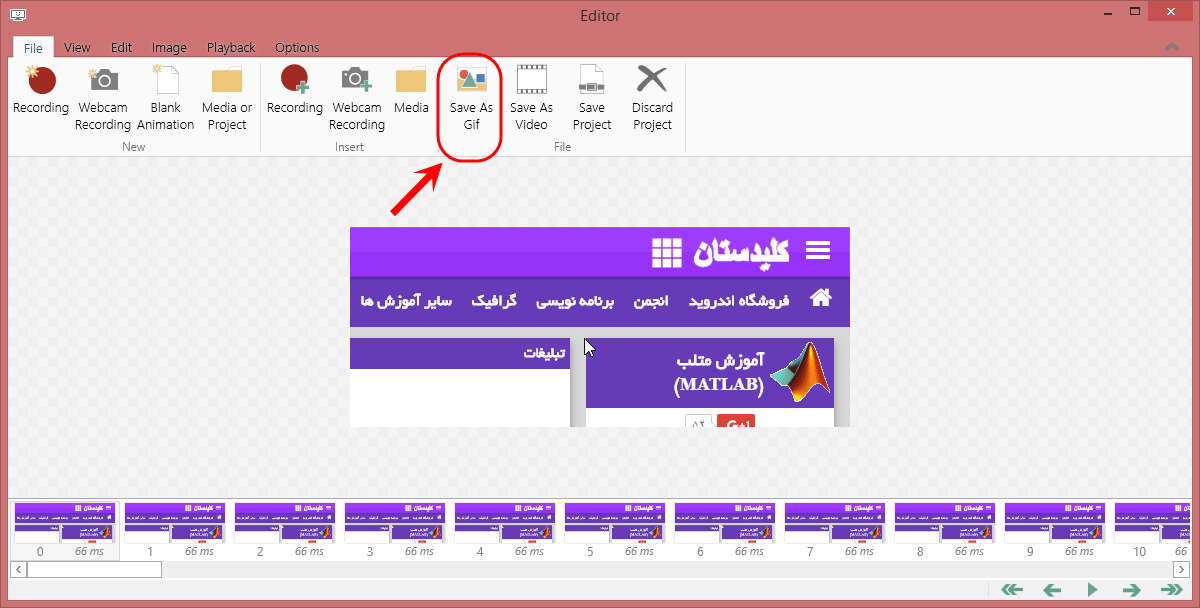
Task: Select frame 4 thumbnail
Action: 506,530
